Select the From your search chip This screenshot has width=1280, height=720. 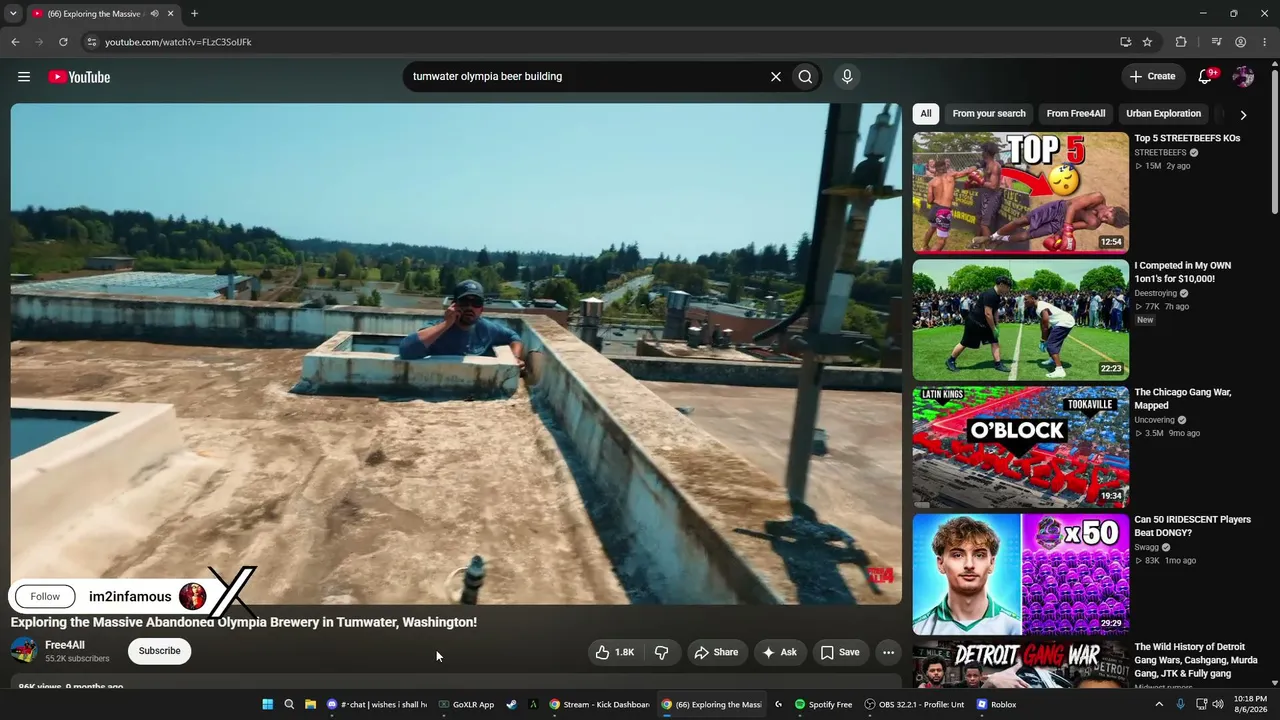(989, 114)
